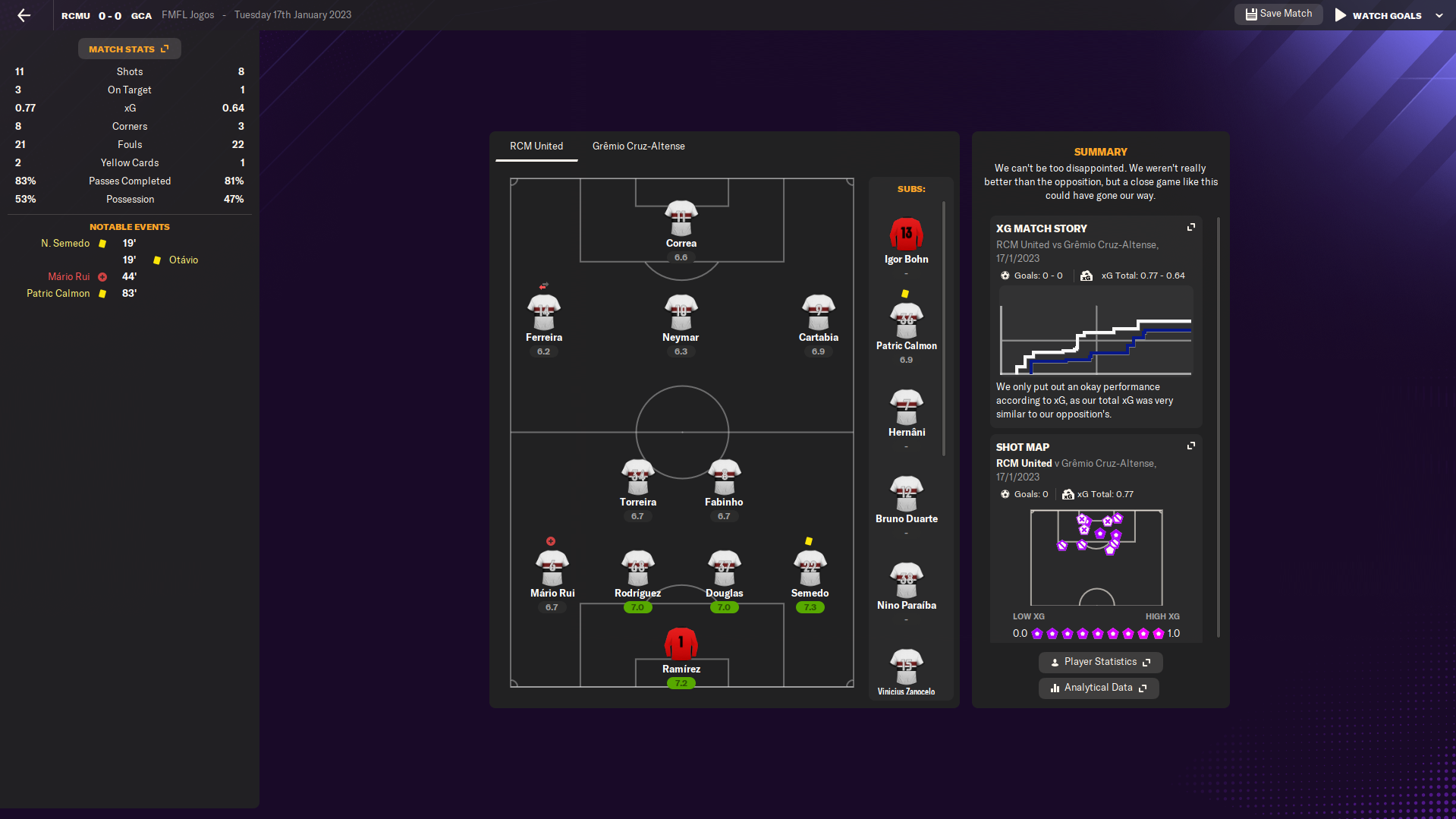
Task: Click Ramírez goalkeeper shirt icon
Action: click(681, 644)
